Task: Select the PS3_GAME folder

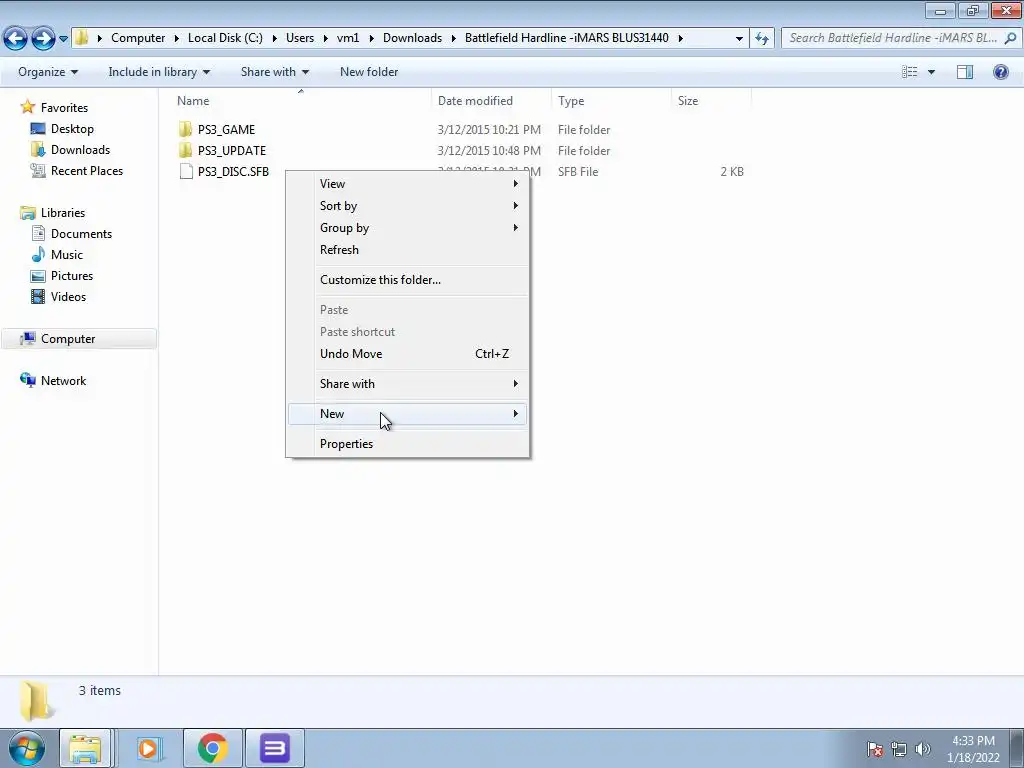Action: 226,129
